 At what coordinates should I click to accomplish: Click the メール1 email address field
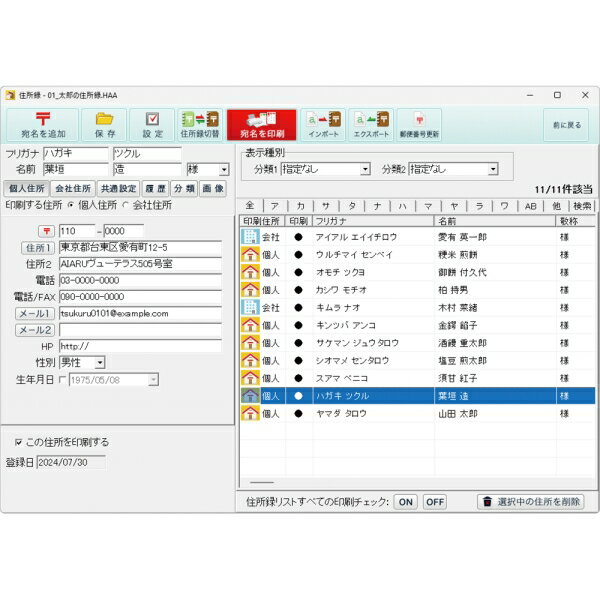point(140,313)
